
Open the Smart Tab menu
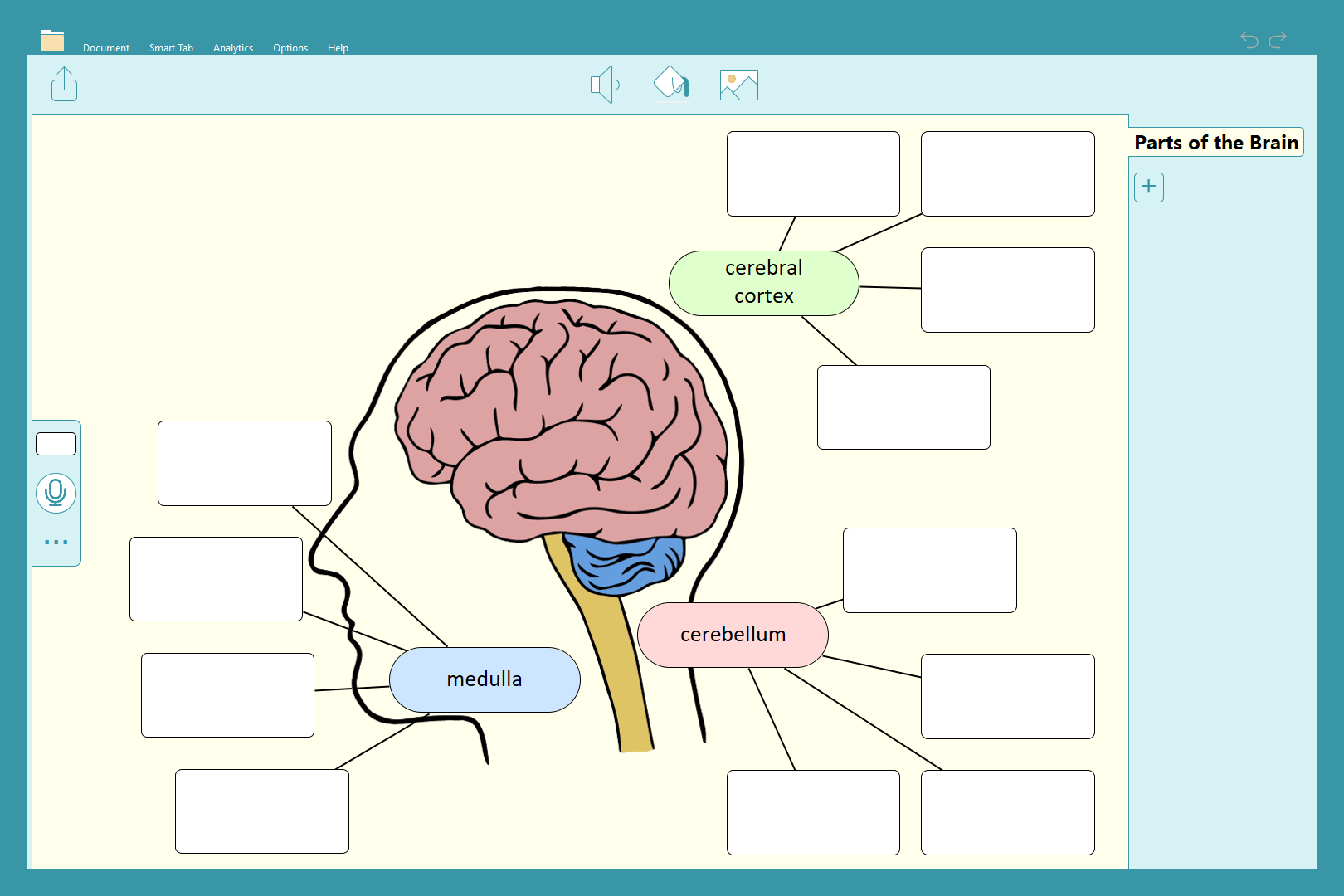[171, 48]
